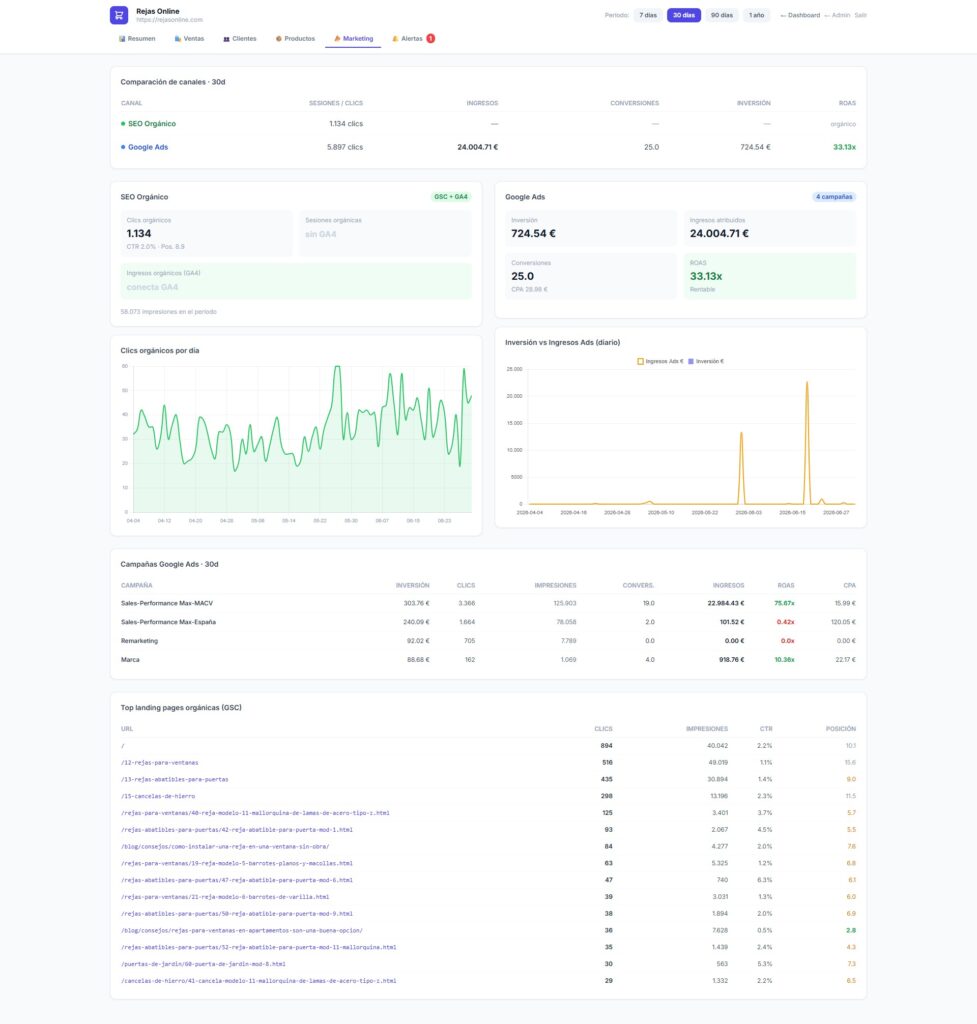Click Google Ads channel row label
This screenshot has height=1024, width=977.
pos(148,147)
